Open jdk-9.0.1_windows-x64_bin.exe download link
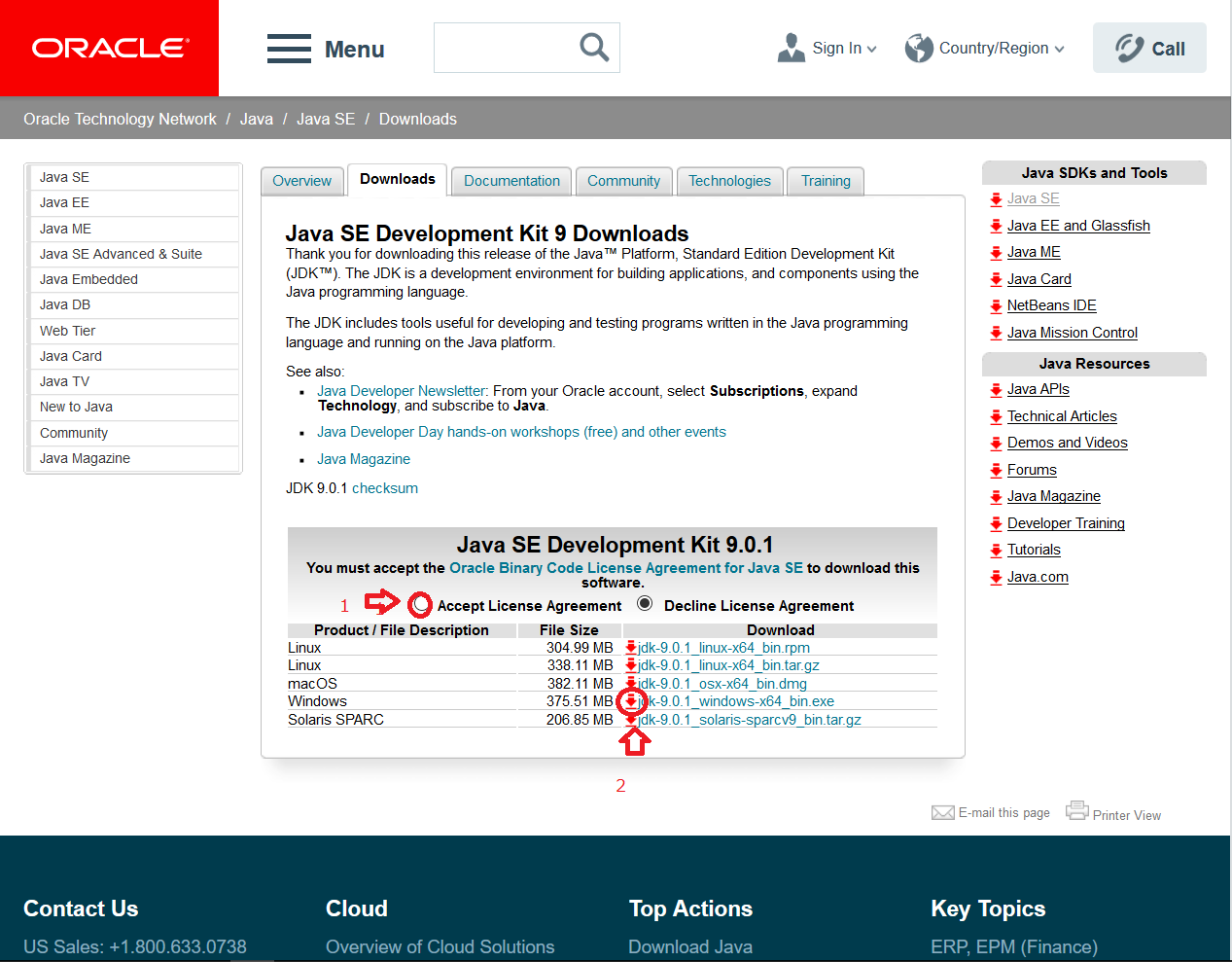Image resolution: width=1232 pixels, height=962 pixels. click(736, 701)
